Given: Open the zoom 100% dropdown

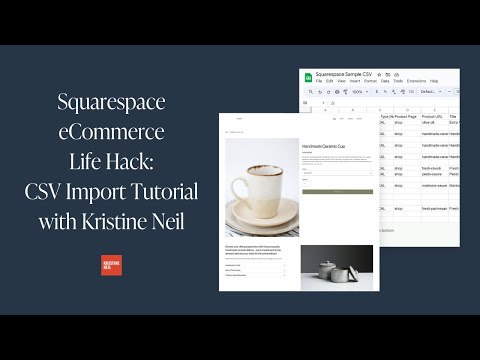Looking at the screenshot, I should pos(360,92).
